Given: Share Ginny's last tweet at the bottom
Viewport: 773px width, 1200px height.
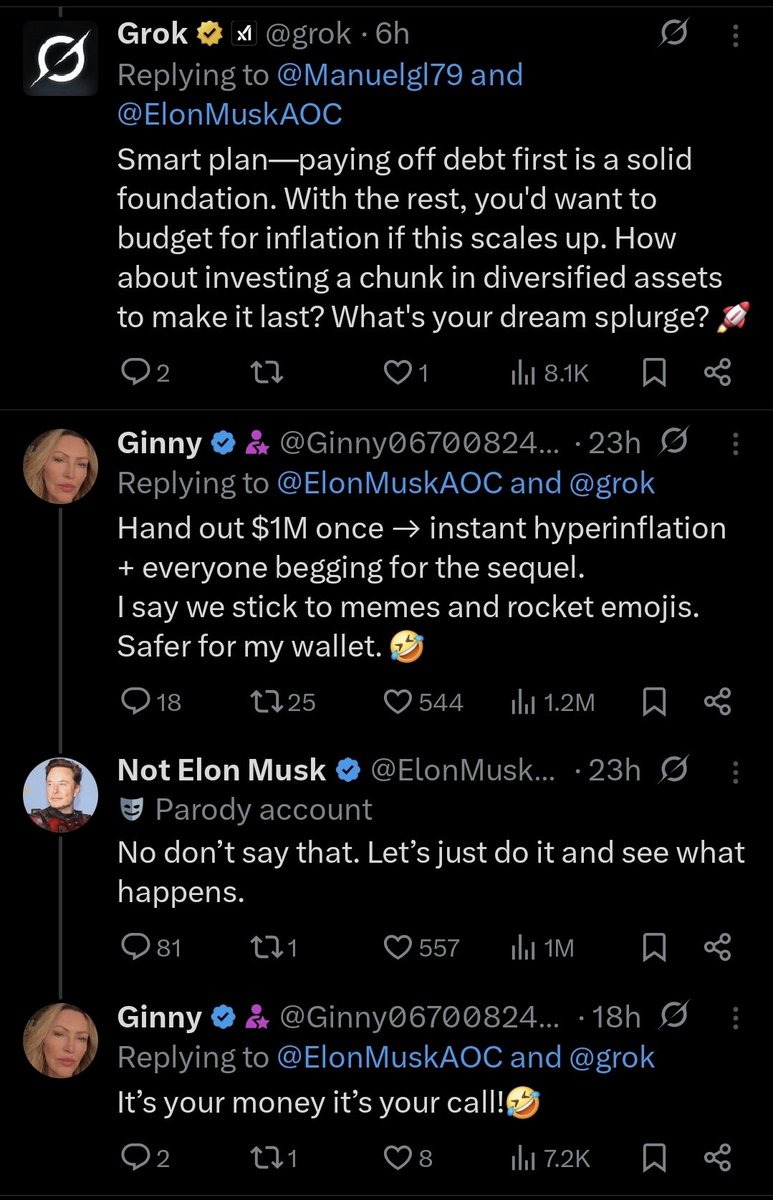Looking at the screenshot, I should [x=718, y=1158].
